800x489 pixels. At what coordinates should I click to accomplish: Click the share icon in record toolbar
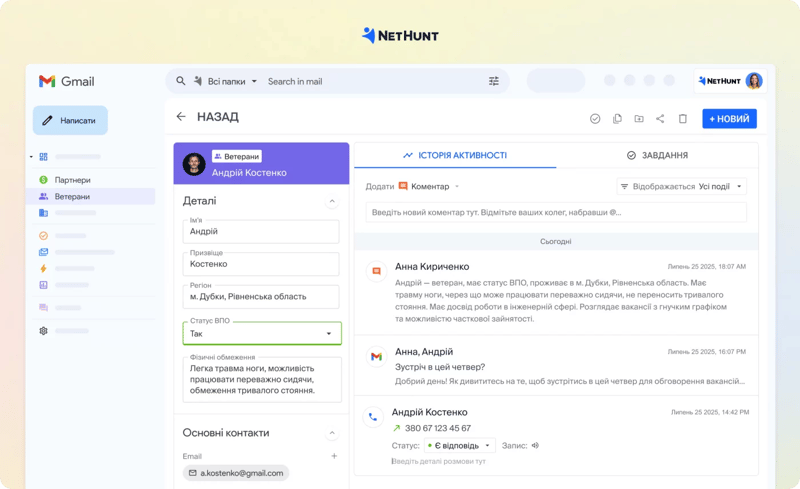(x=660, y=119)
